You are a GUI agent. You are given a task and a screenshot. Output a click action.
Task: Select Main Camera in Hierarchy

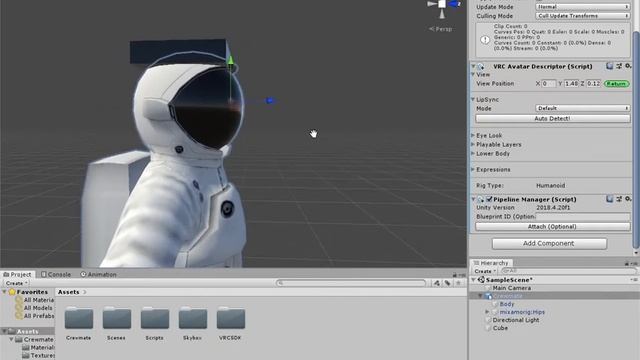(x=511, y=288)
